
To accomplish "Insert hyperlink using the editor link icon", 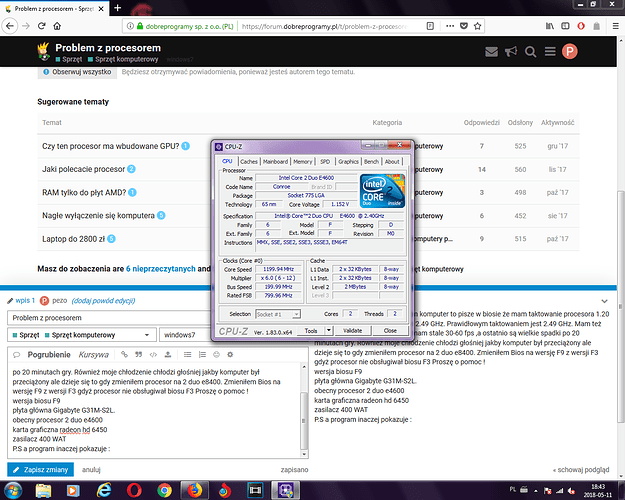I will [124, 354].
